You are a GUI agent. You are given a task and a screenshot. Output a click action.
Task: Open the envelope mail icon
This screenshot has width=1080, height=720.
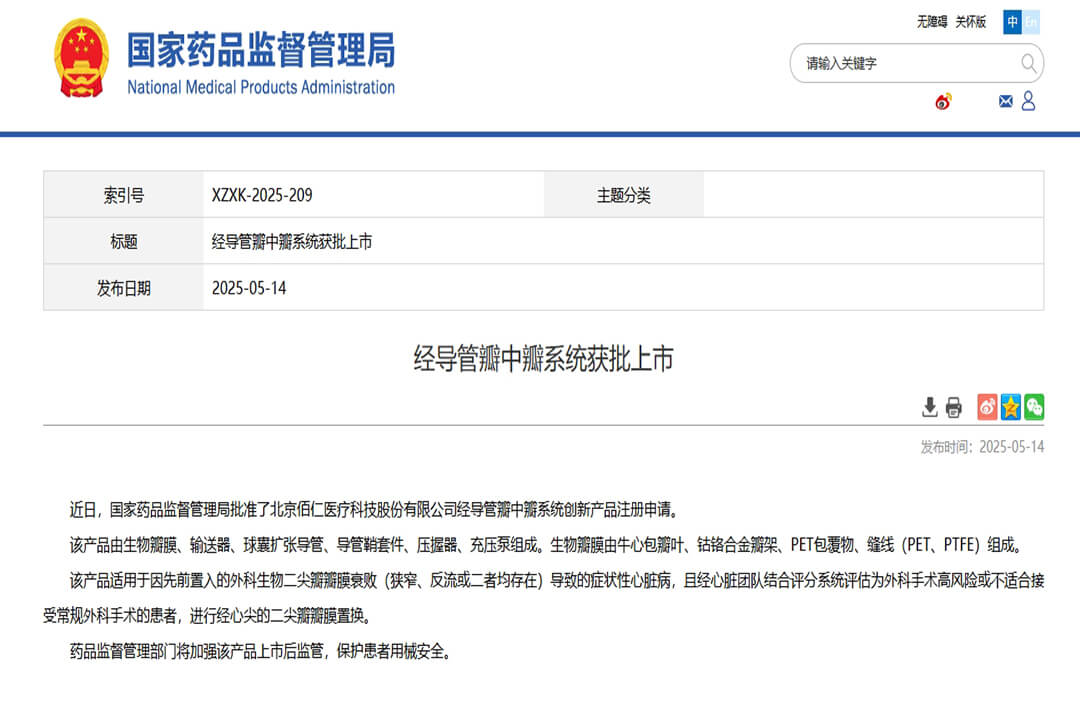click(1006, 101)
